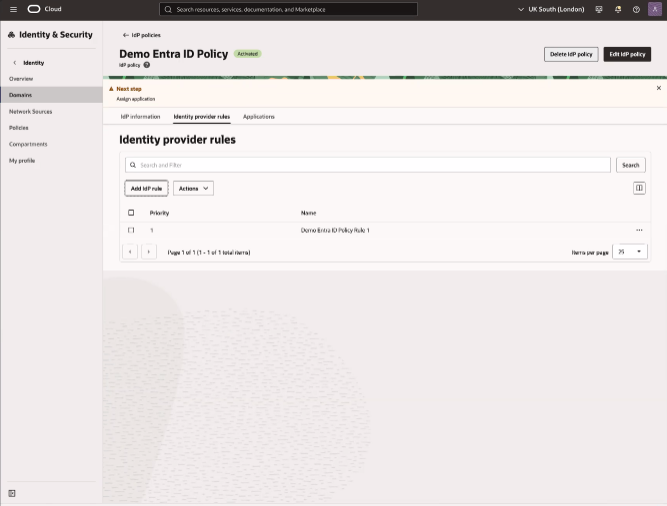
Task: Open the column visibility settings icon
Action: click(x=639, y=188)
